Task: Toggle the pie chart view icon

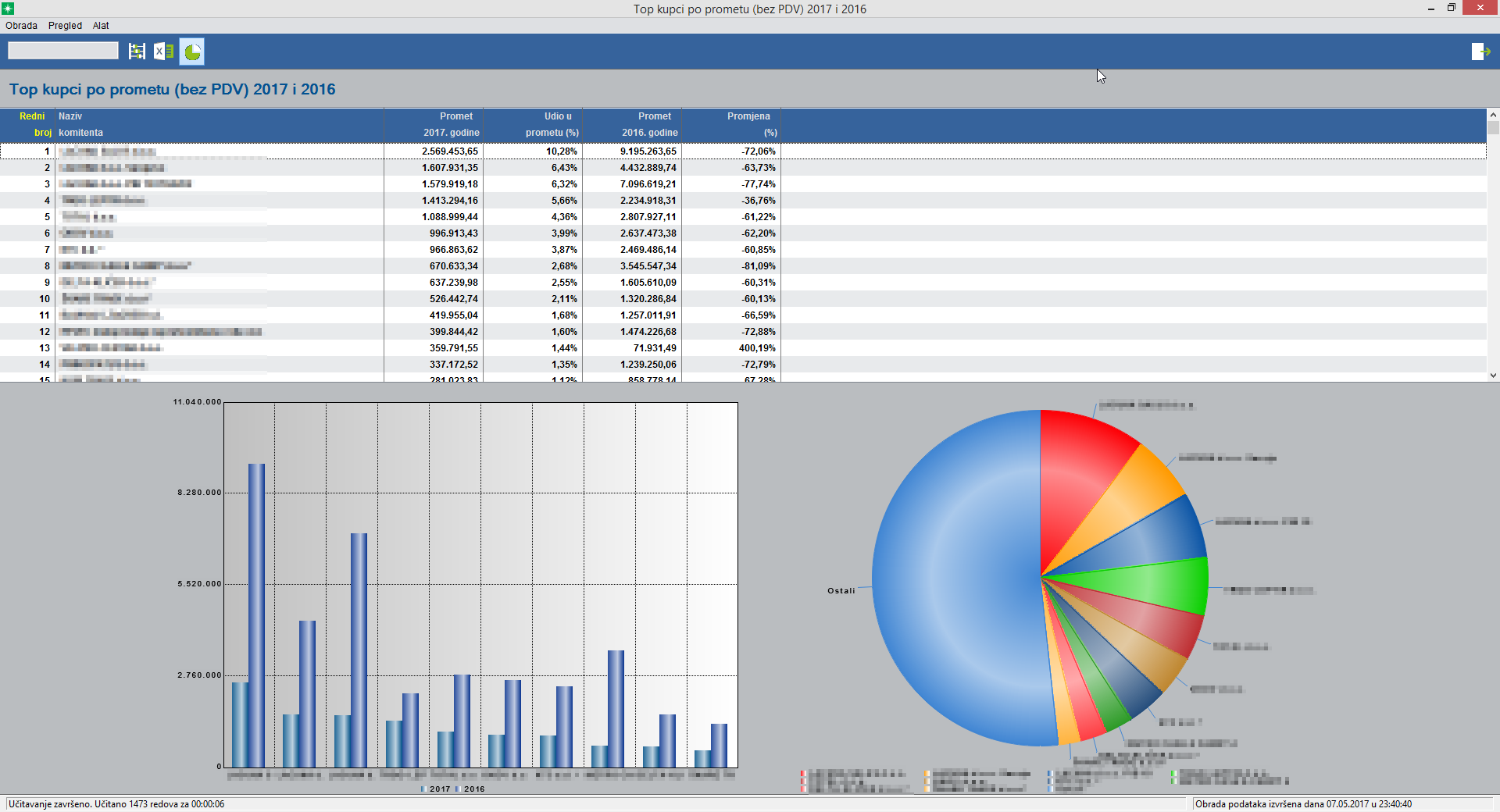Action: click(x=192, y=52)
